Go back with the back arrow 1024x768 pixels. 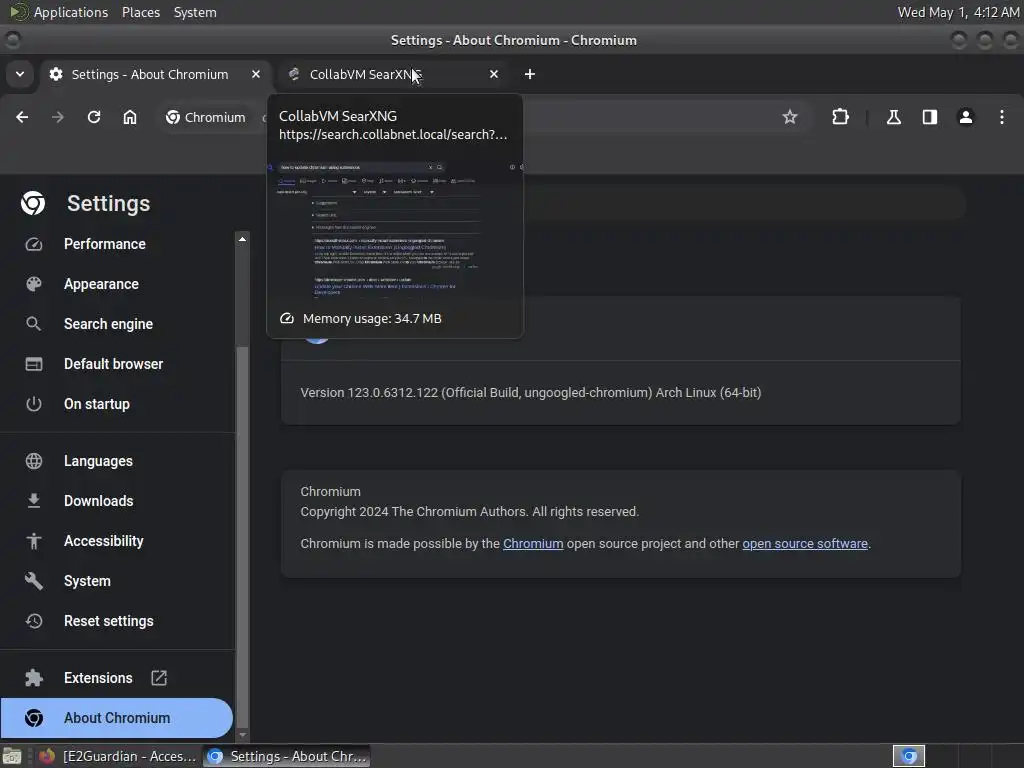pyautogui.click(x=22, y=117)
